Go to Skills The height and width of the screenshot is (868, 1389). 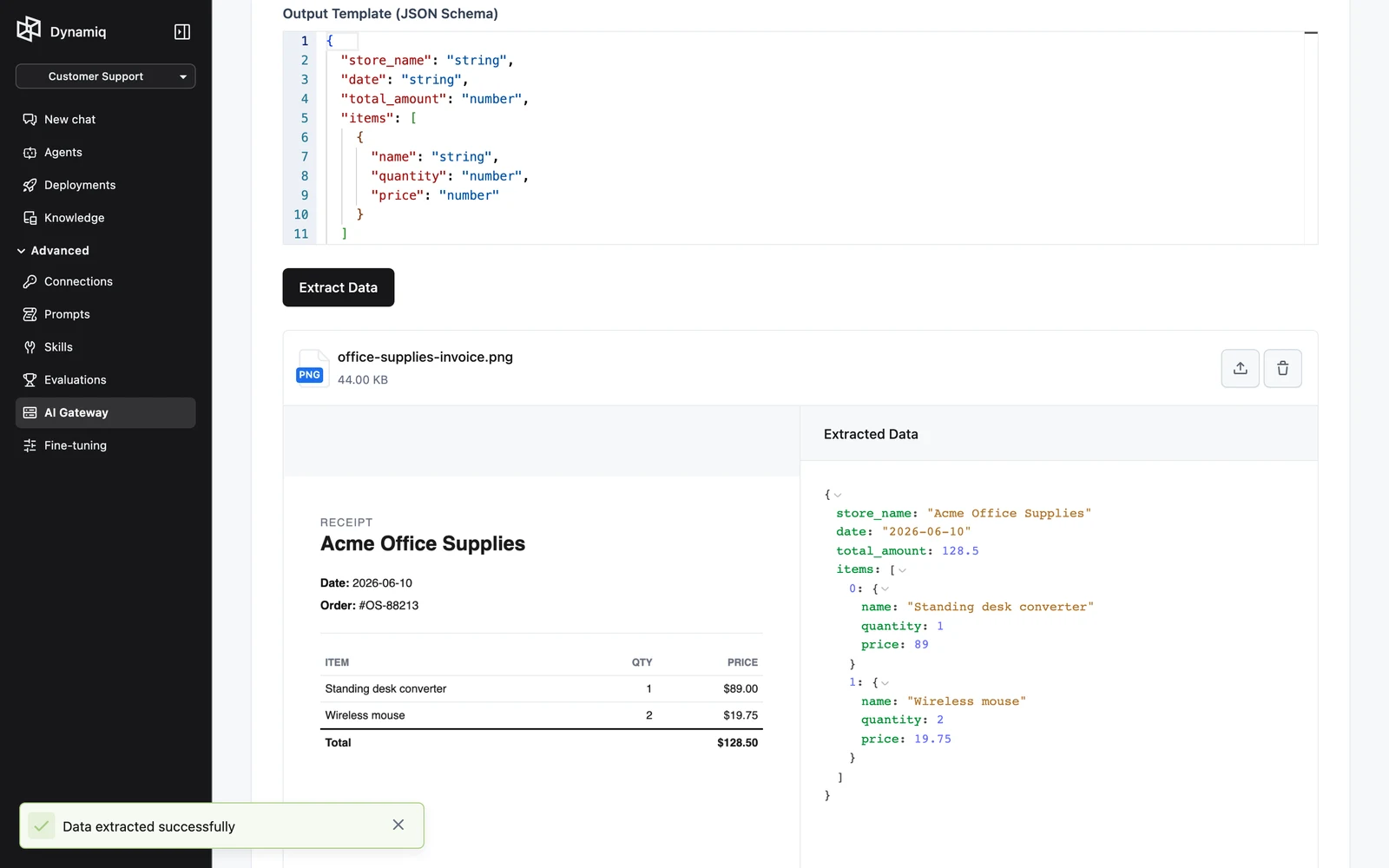(x=105, y=347)
